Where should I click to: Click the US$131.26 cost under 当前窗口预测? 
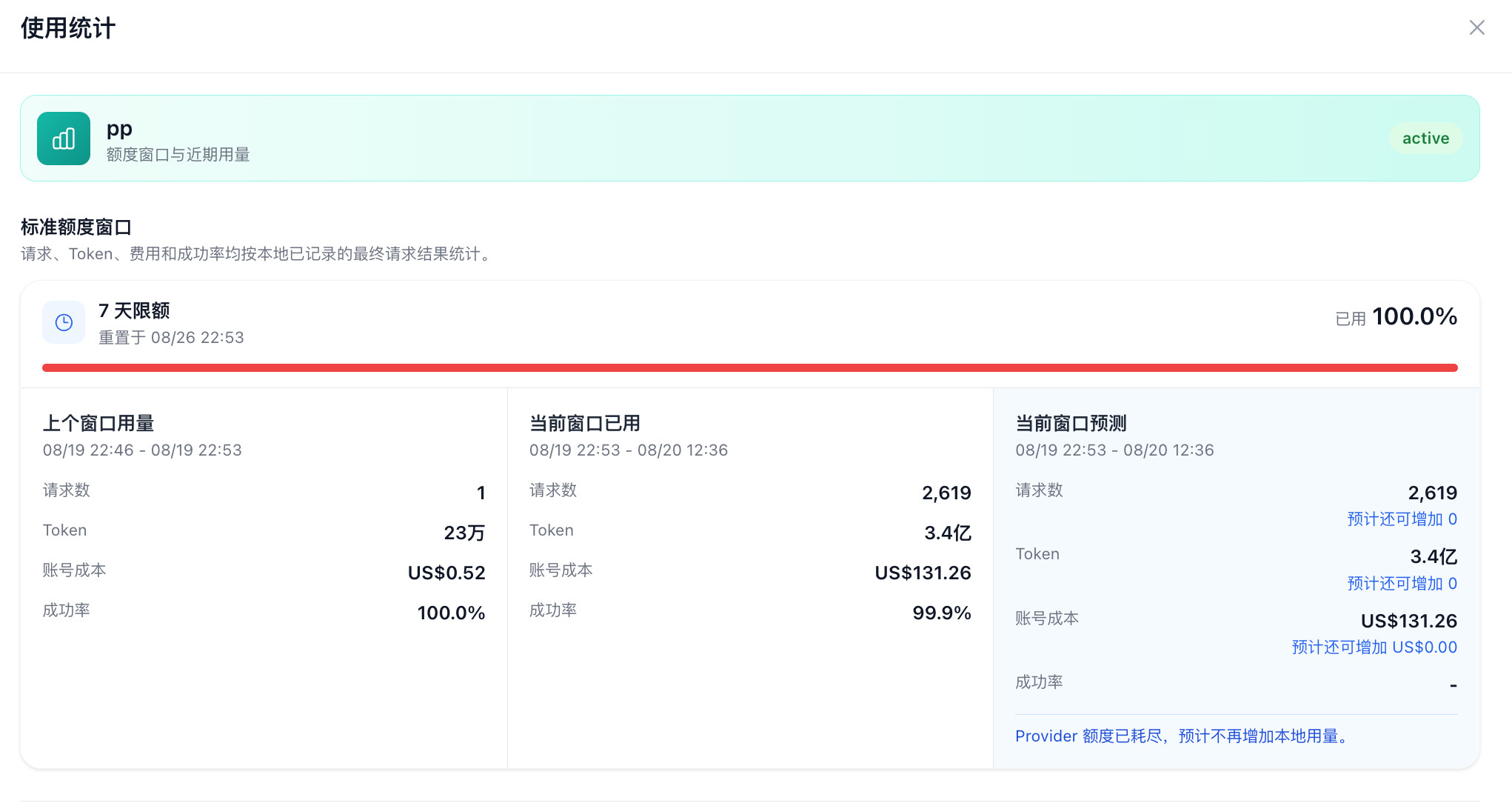[1409, 621]
